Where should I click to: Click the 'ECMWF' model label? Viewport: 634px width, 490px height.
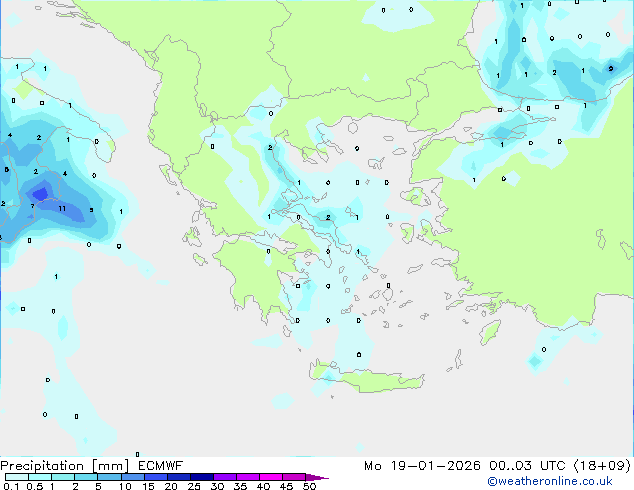coord(161,466)
